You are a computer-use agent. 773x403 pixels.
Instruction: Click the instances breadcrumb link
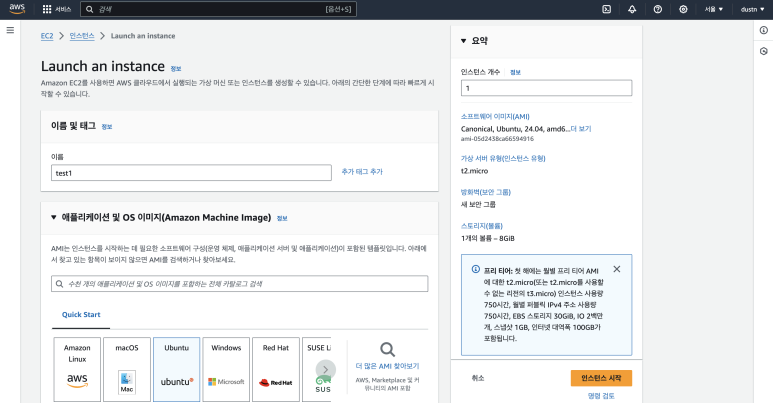[82, 36]
